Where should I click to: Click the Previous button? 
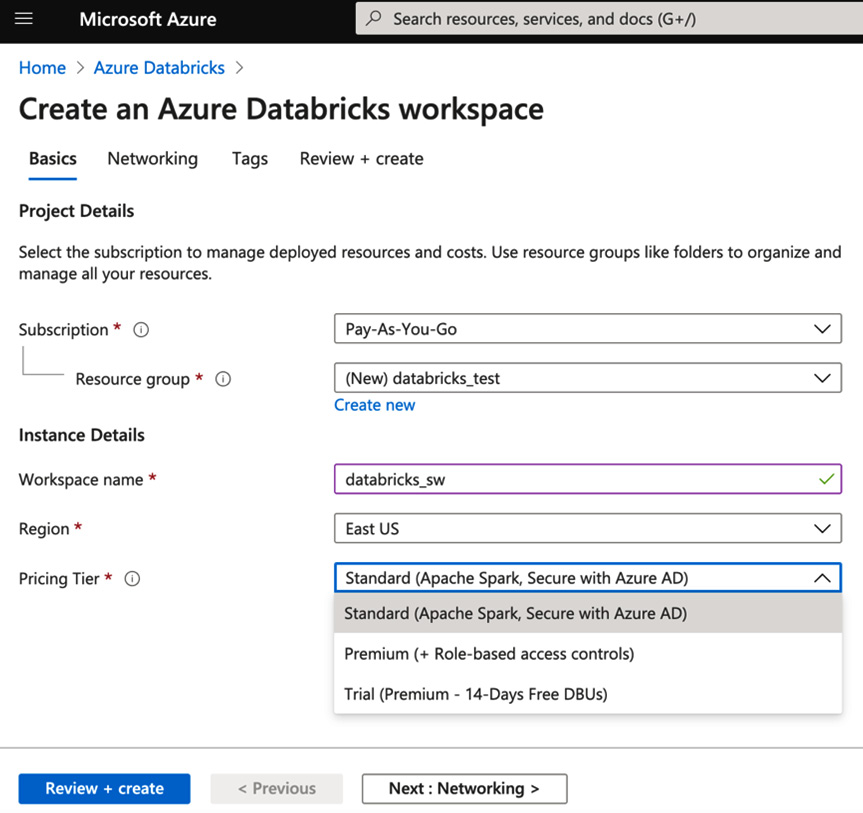coord(276,788)
